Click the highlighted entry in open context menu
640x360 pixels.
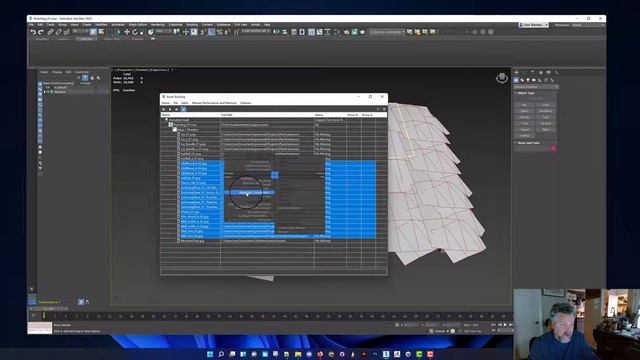pyautogui.click(x=249, y=192)
